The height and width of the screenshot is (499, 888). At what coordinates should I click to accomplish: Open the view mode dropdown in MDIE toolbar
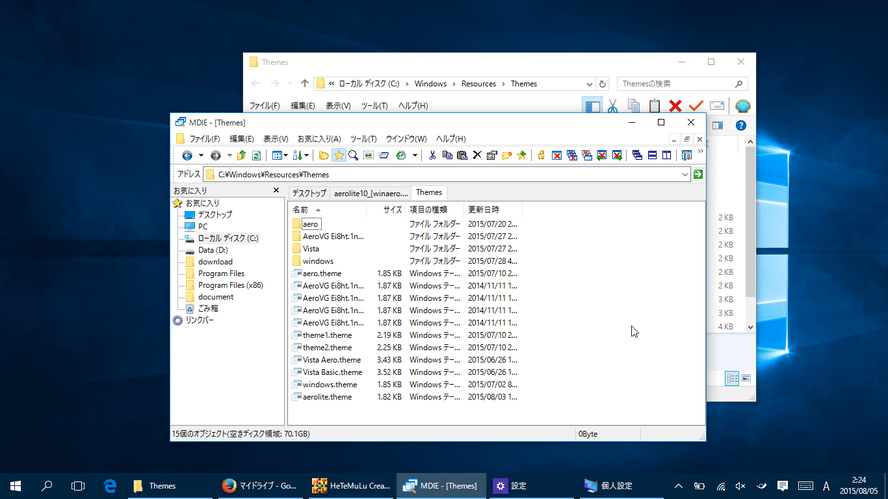[286, 155]
